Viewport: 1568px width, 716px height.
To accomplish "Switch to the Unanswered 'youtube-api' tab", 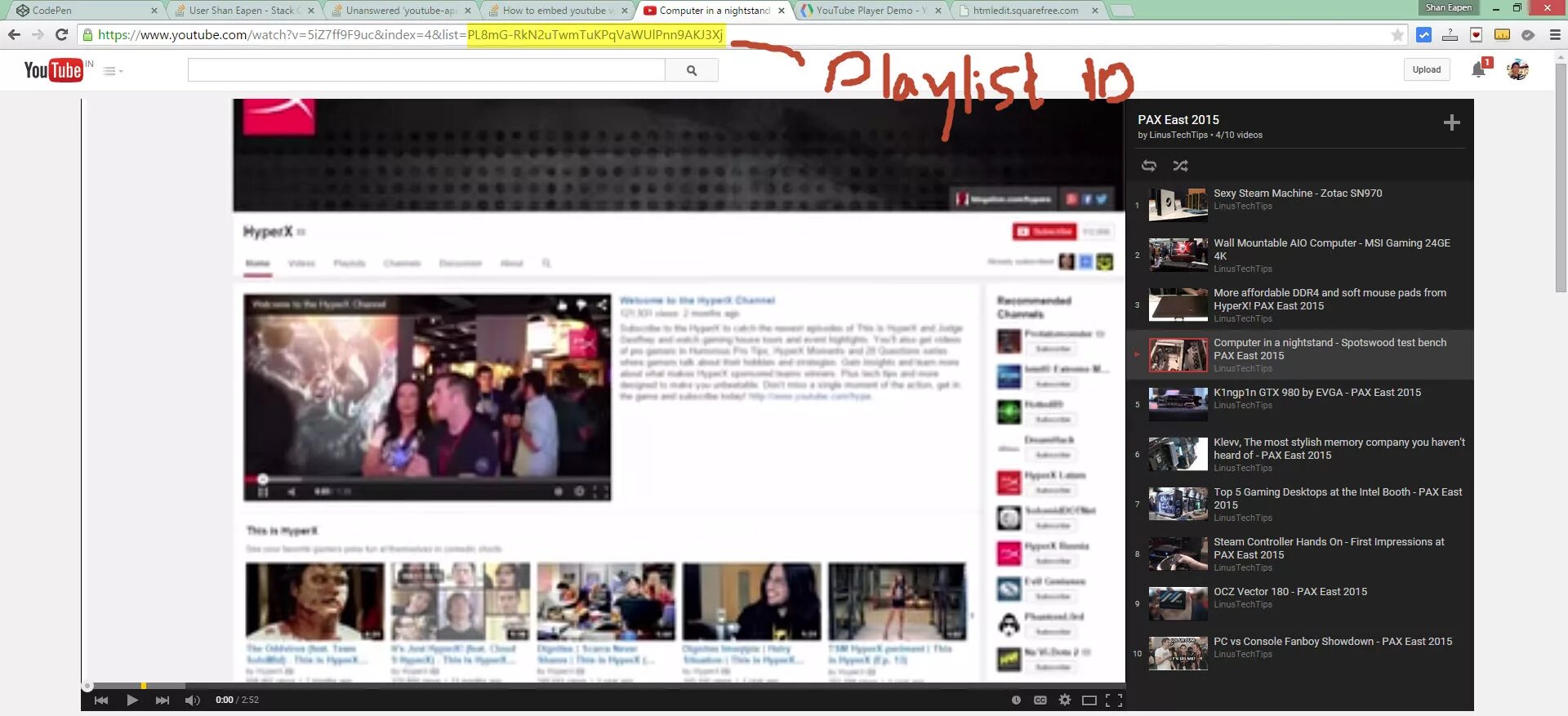I will (x=401, y=11).
